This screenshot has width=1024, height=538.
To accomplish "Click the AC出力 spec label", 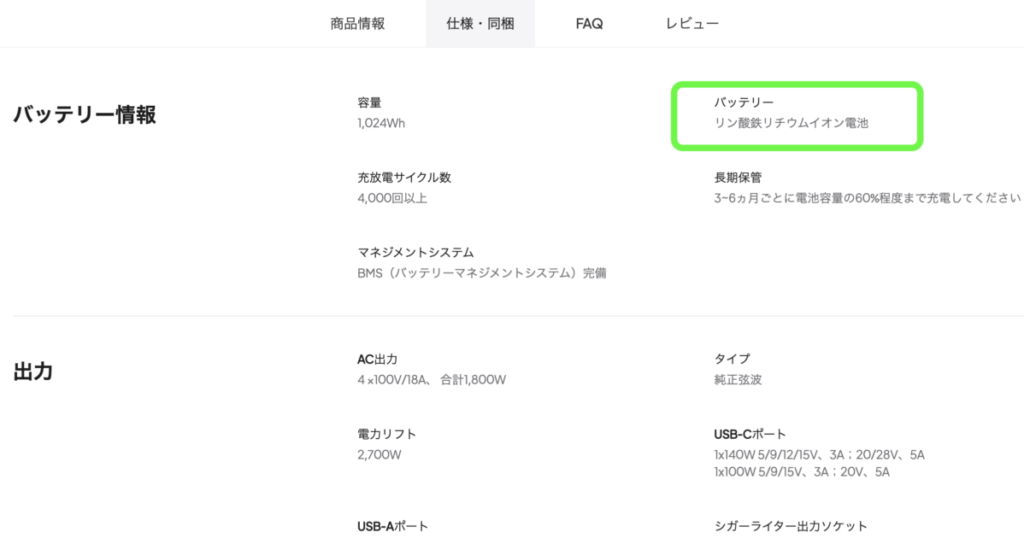I will tap(377, 358).
